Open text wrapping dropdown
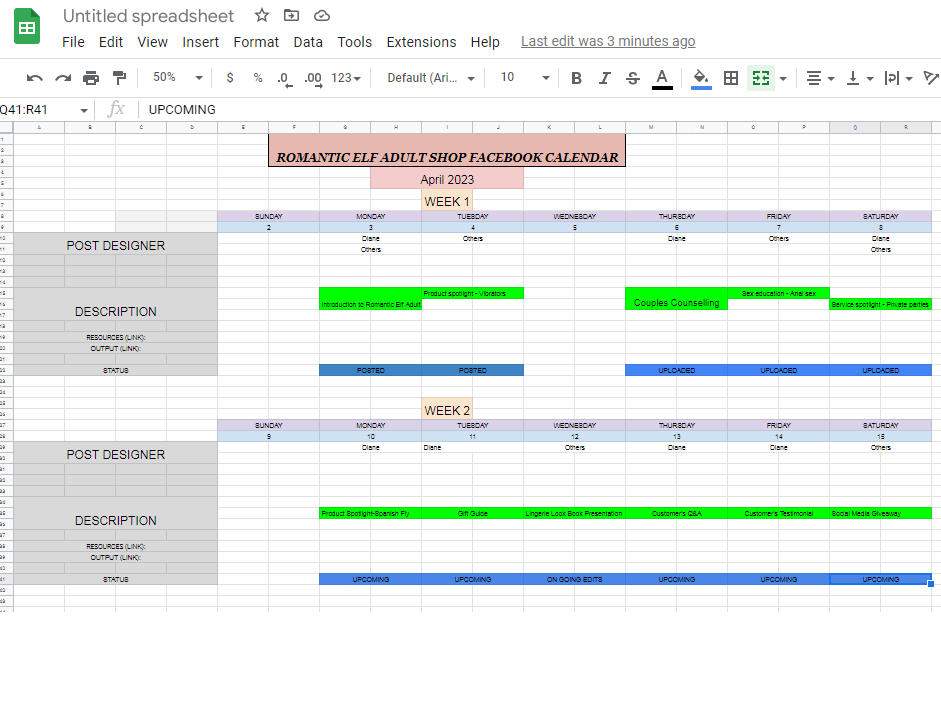The image size is (941, 726). (x=898, y=79)
